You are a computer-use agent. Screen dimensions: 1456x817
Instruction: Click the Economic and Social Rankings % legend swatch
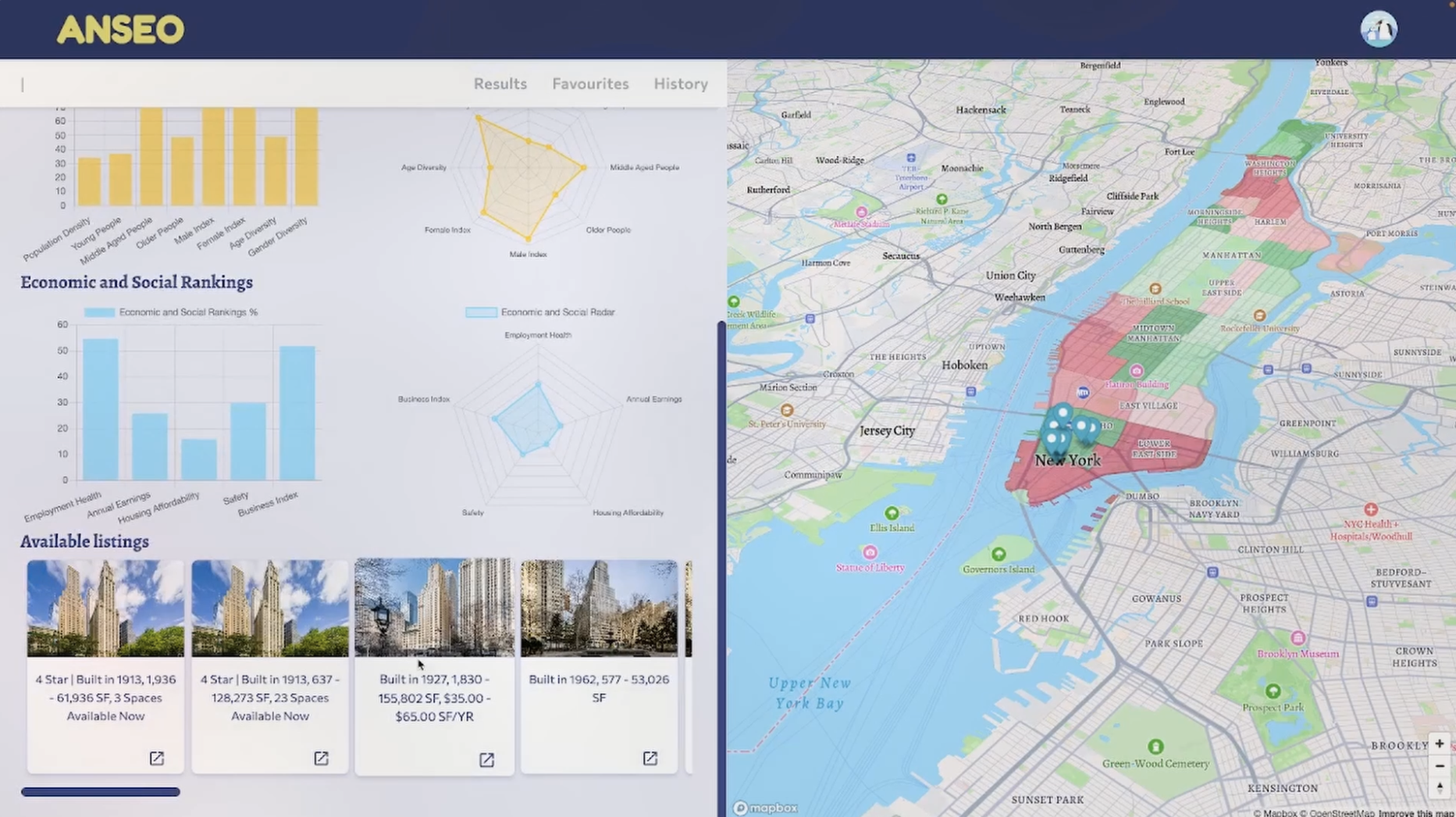(x=98, y=312)
